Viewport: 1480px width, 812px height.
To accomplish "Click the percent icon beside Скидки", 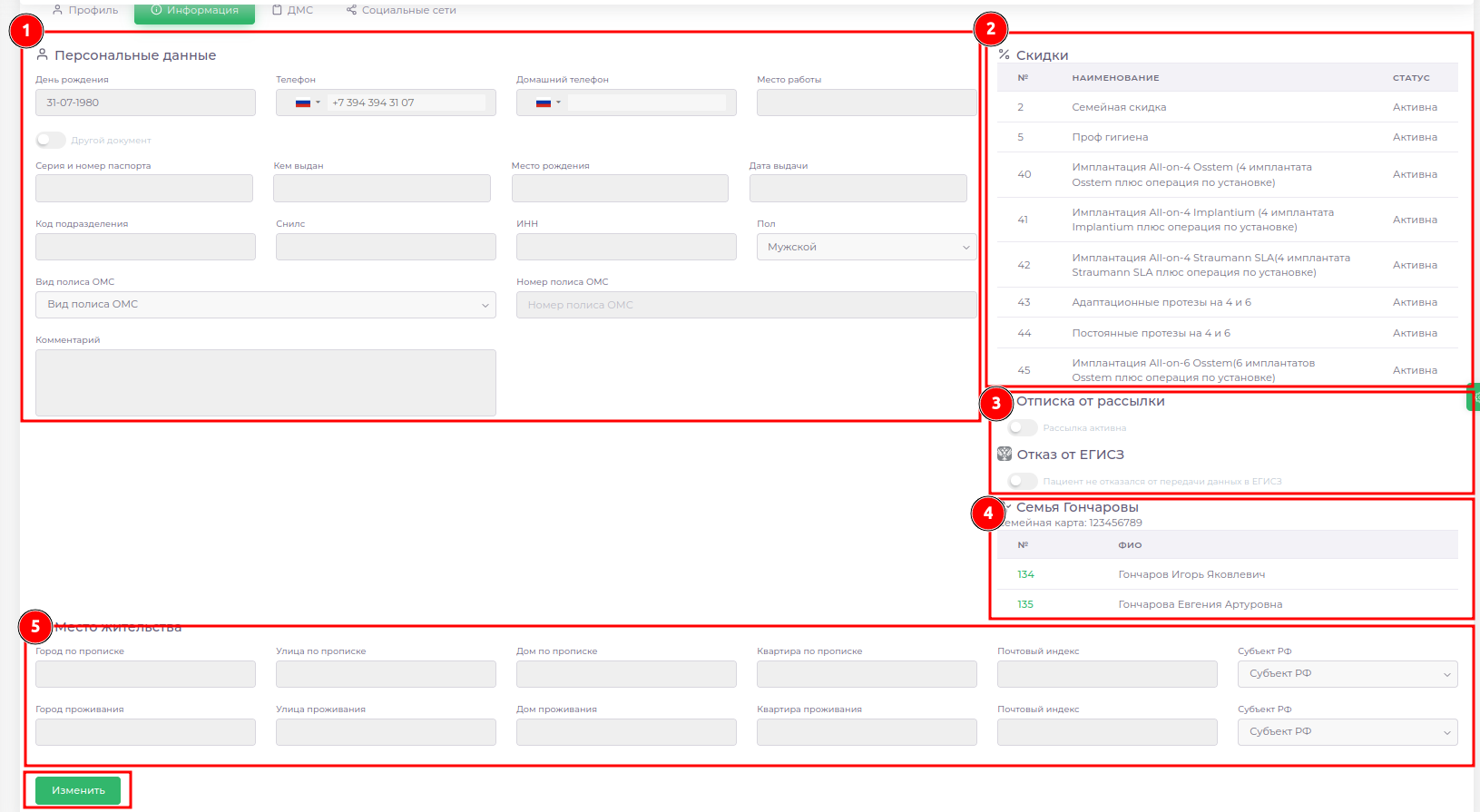I will click(1004, 54).
